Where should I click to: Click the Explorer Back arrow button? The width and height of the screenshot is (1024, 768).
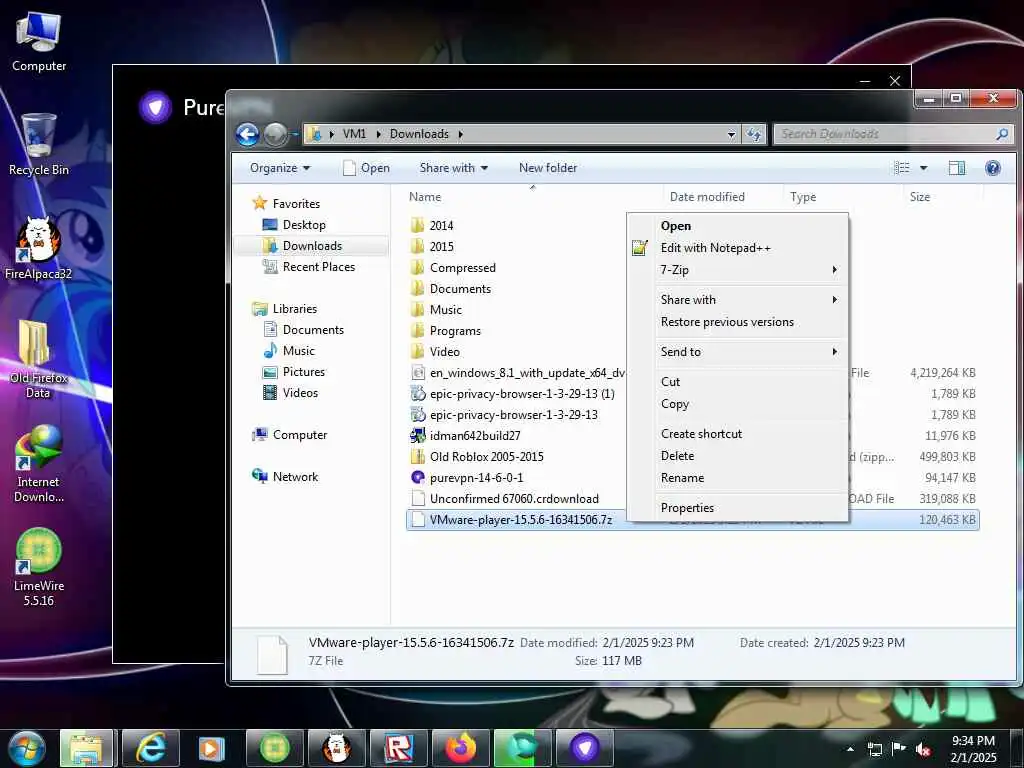point(248,135)
